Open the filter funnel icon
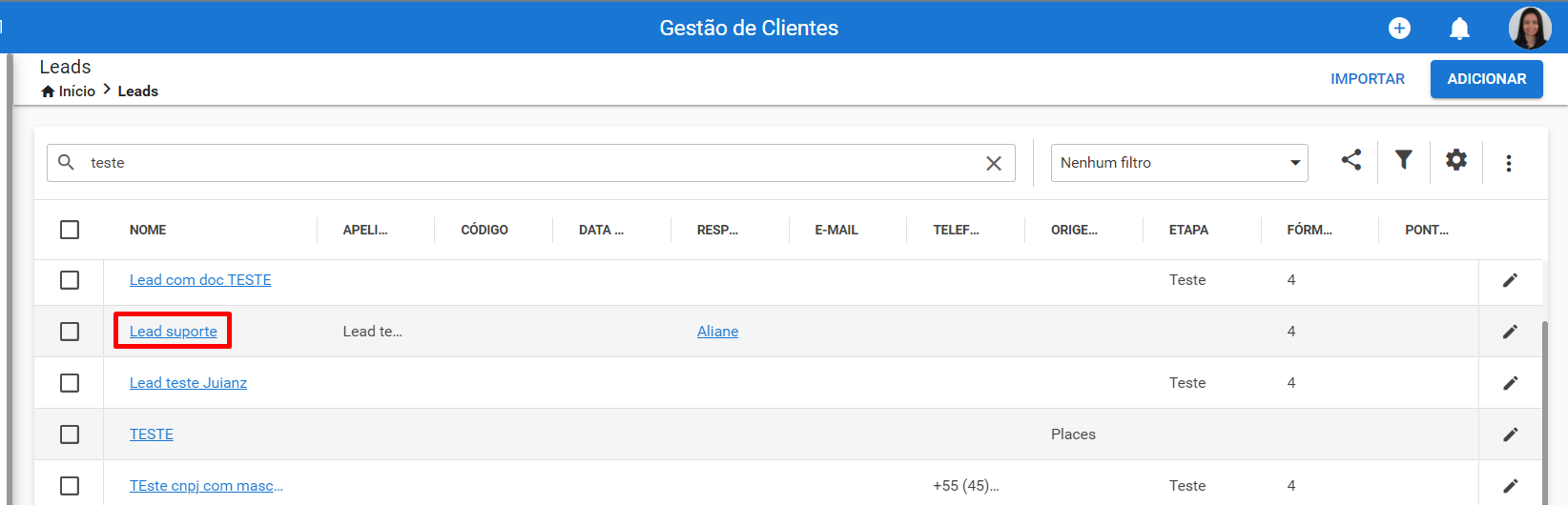The width and height of the screenshot is (1568, 505). tap(1404, 160)
